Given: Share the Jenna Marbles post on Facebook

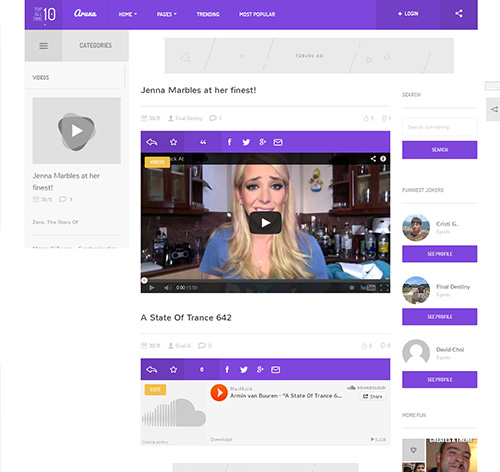Looking at the screenshot, I should pyautogui.click(x=229, y=142).
